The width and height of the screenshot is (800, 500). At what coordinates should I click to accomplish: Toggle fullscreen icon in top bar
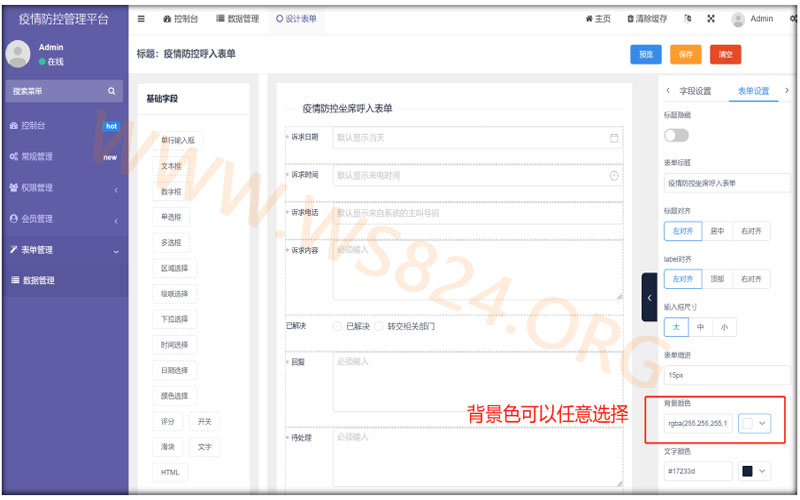tap(711, 19)
